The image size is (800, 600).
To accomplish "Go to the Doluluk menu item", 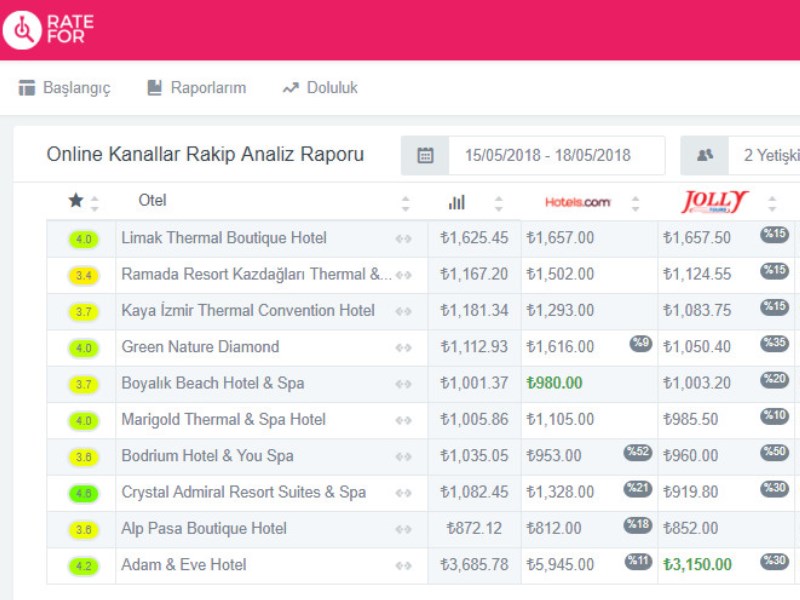I will coord(320,88).
